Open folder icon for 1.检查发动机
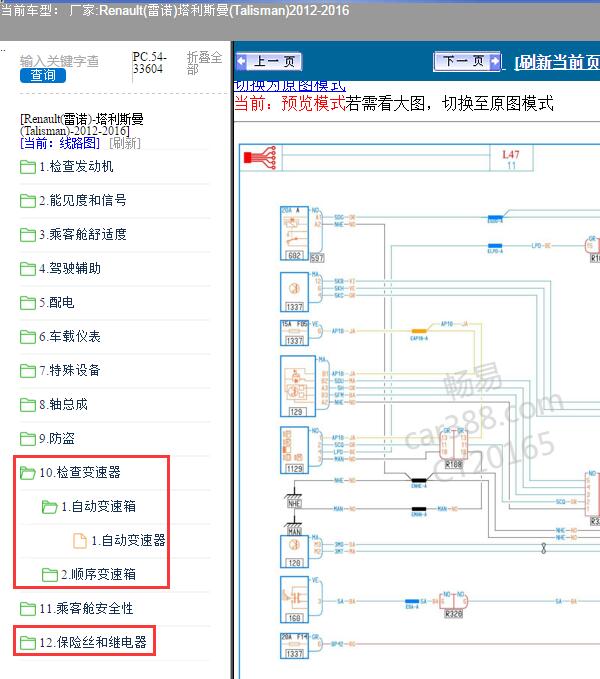Screen dimensions: 600x679 (28, 167)
